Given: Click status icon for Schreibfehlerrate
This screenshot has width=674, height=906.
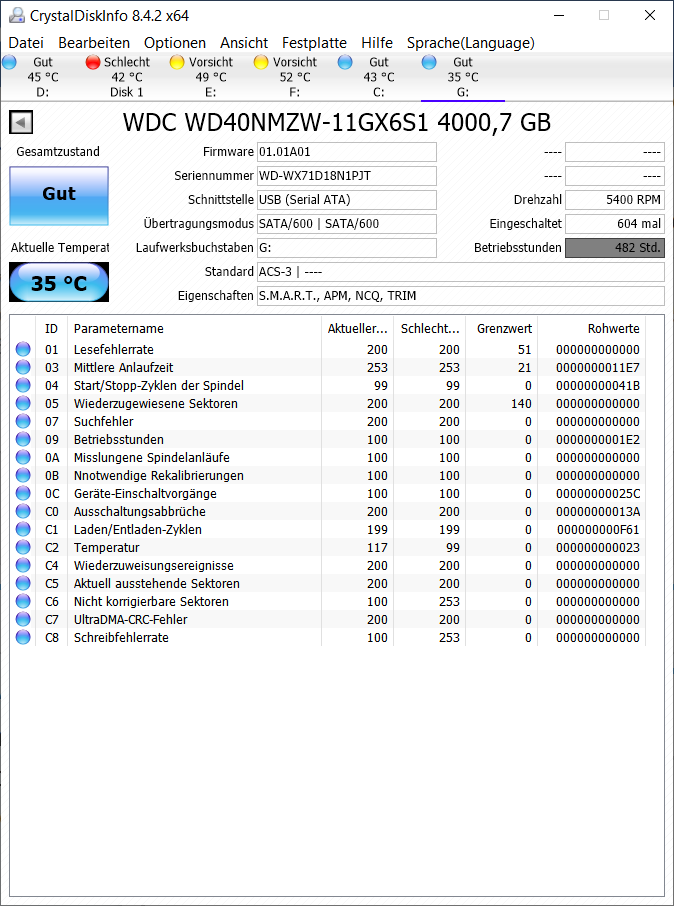Looking at the screenshot, I should point(23,637).
